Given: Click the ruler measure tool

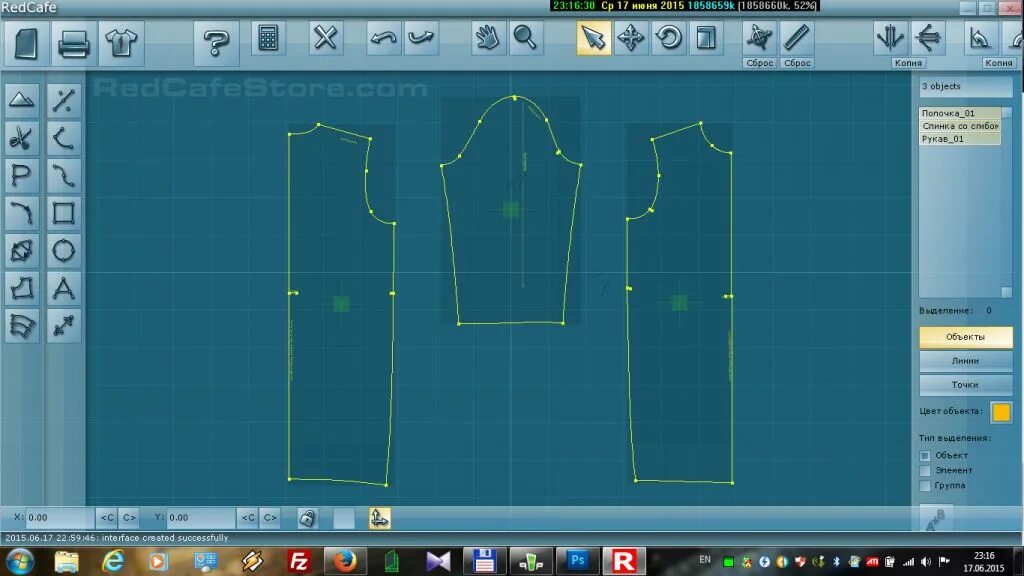Looking at the screenshot, I should (797, 38).
